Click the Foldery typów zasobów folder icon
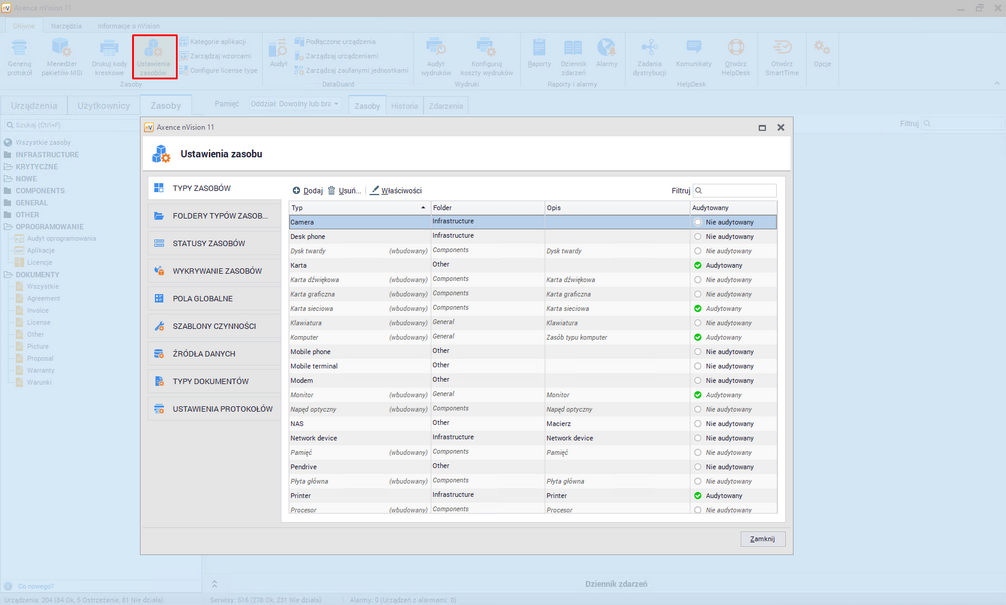This screenshot has width=1006, height=605. click(159, 216)
